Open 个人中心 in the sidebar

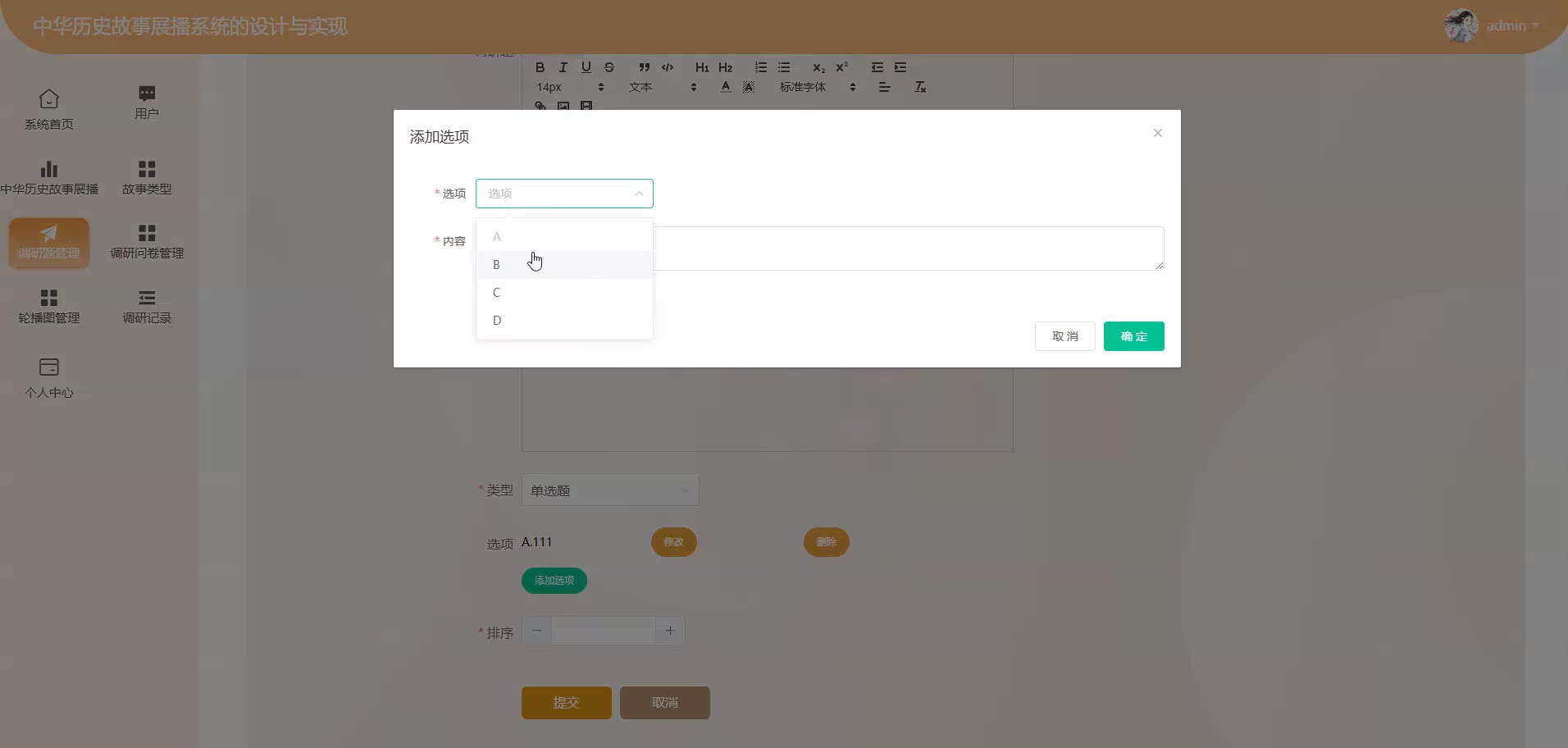pos(49,378)
